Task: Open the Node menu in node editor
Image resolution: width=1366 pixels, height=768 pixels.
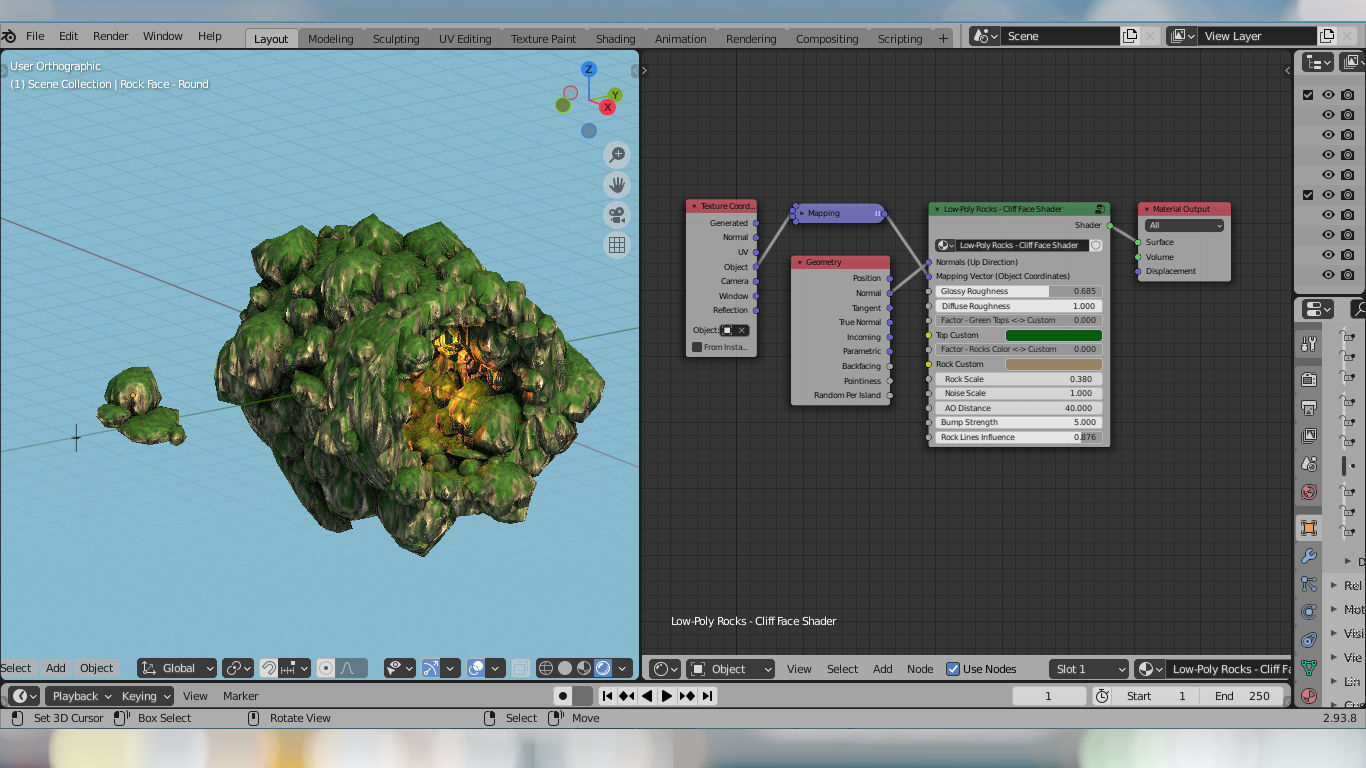Action: point(920,669)
